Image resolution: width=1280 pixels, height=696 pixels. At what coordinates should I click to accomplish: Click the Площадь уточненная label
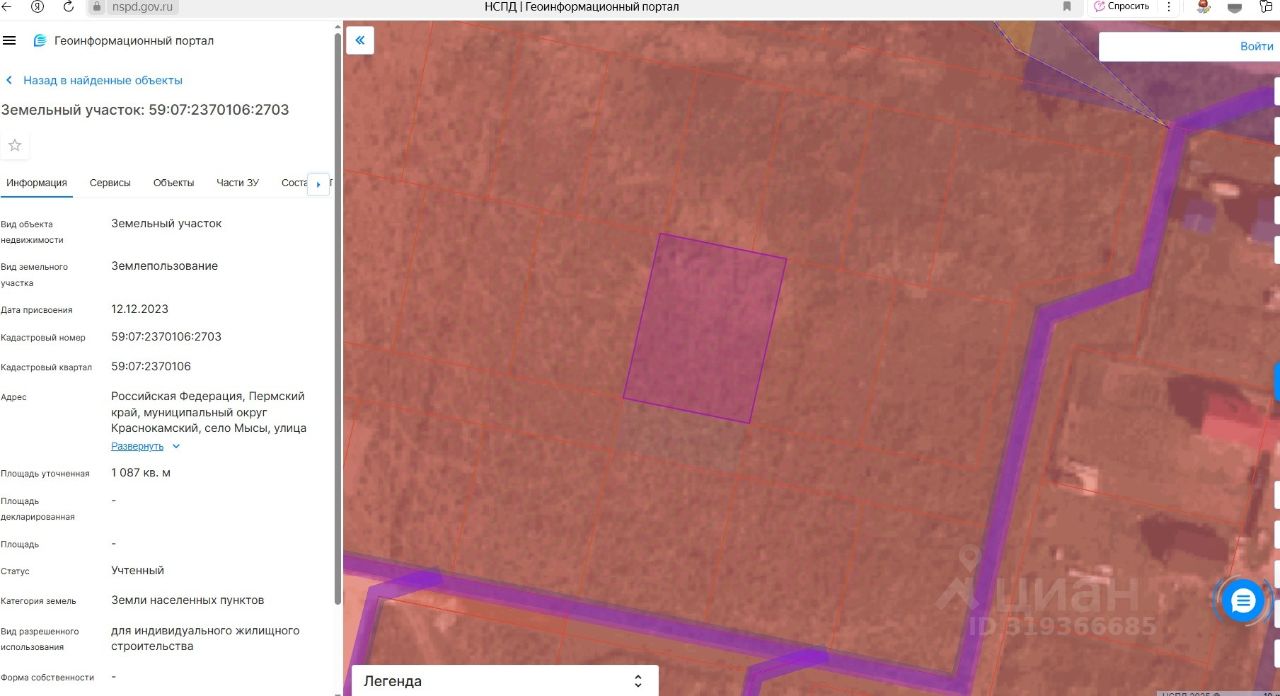[45, 474]
